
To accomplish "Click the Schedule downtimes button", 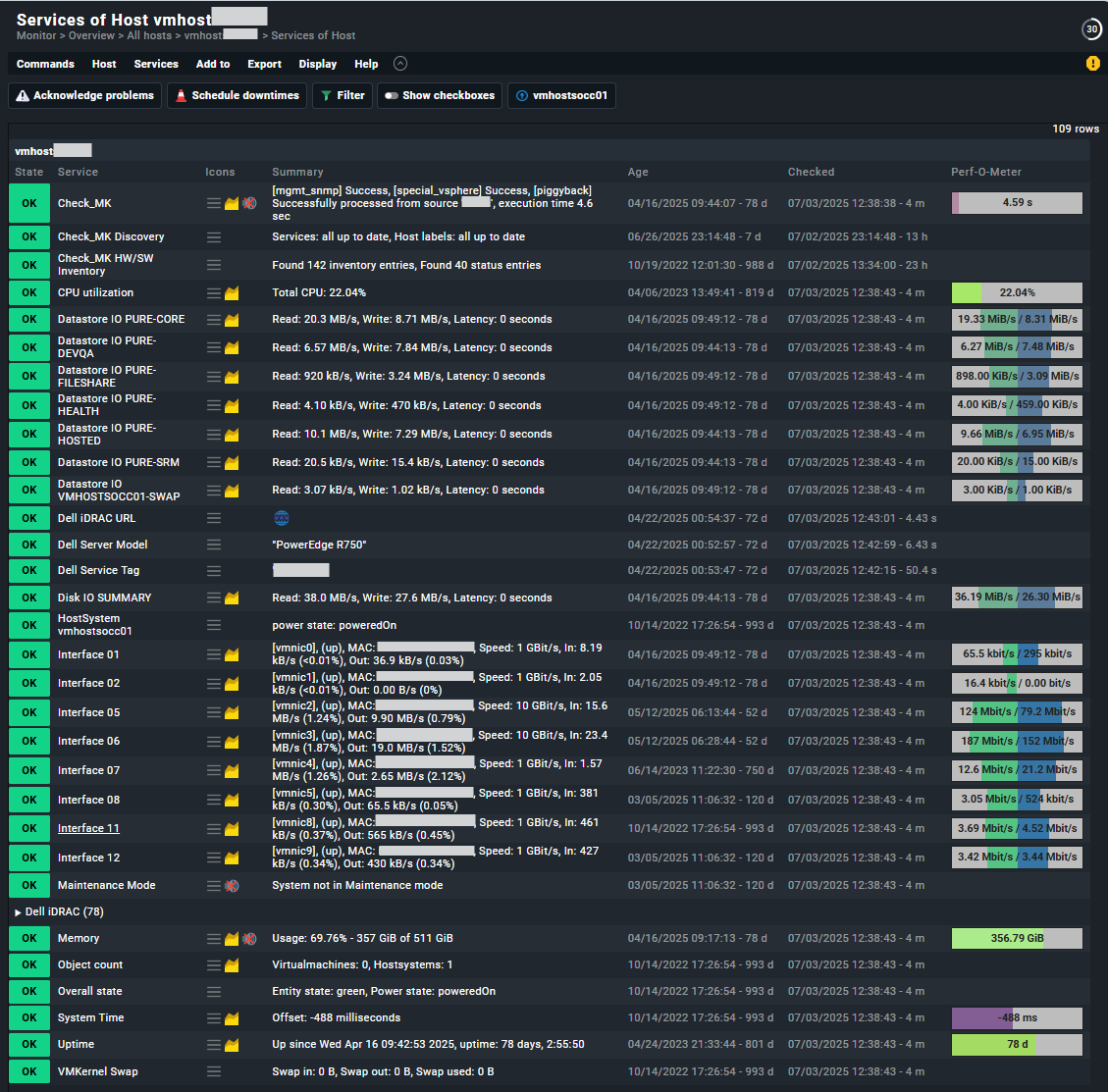I will [x=236, y=96].
